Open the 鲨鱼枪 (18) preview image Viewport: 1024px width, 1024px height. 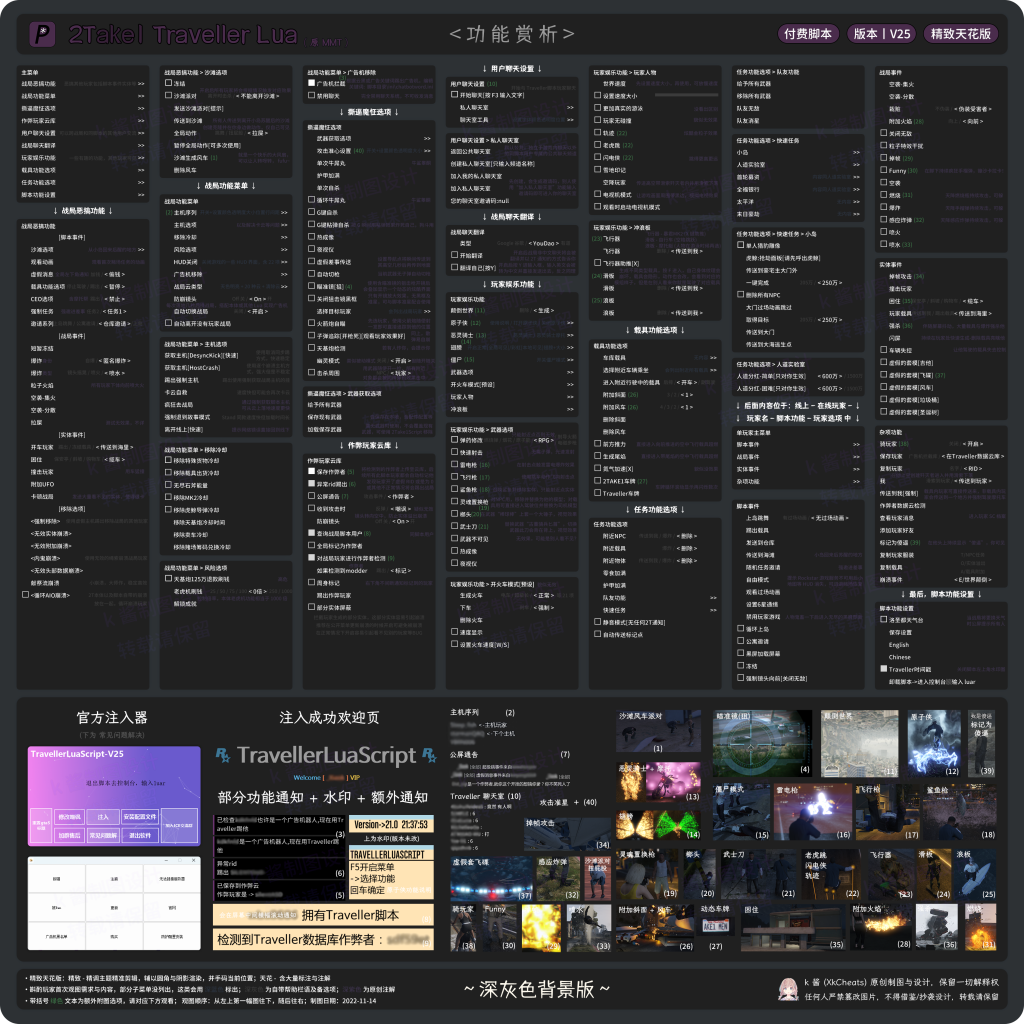[960, 812]
